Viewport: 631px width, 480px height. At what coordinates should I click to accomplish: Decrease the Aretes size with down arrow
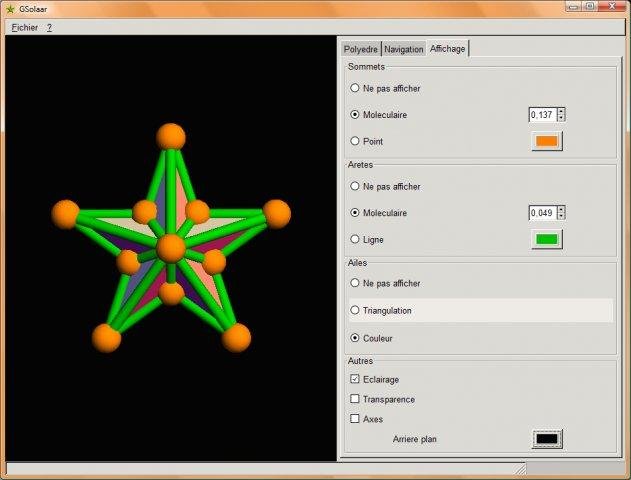point(561,216)
